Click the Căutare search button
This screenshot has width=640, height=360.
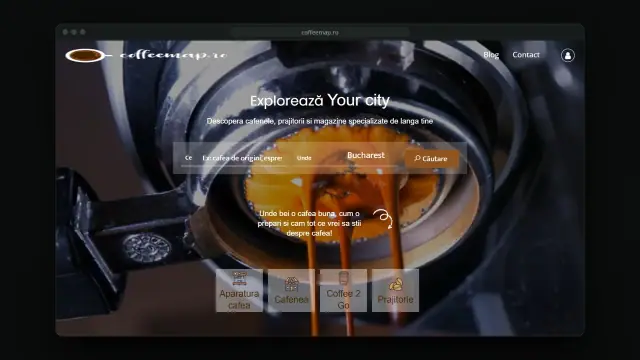click(431, 158)
